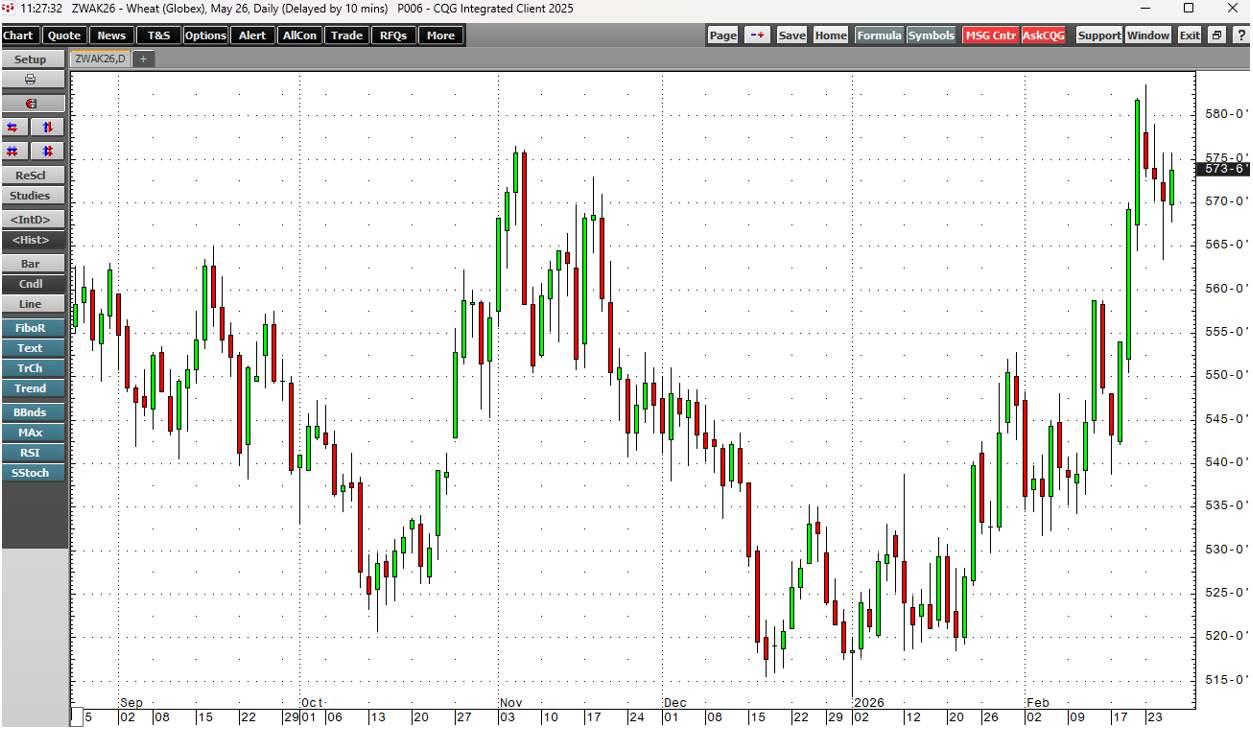Open the Studies button
Screen dimensions: 1253x729
(30, 196)
